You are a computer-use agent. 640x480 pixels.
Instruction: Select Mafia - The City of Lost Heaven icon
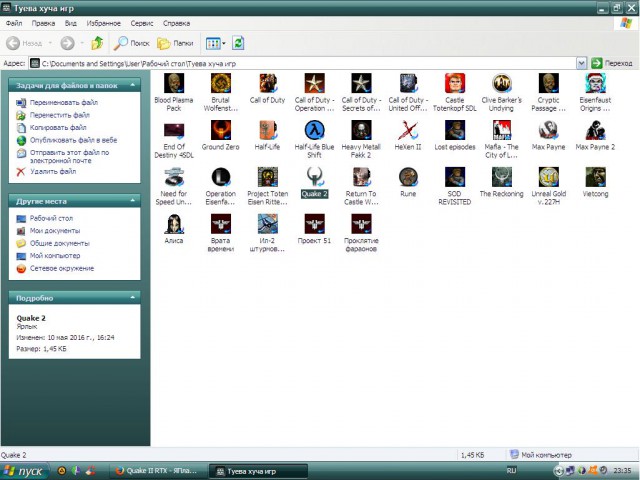(x=502, y=130)
